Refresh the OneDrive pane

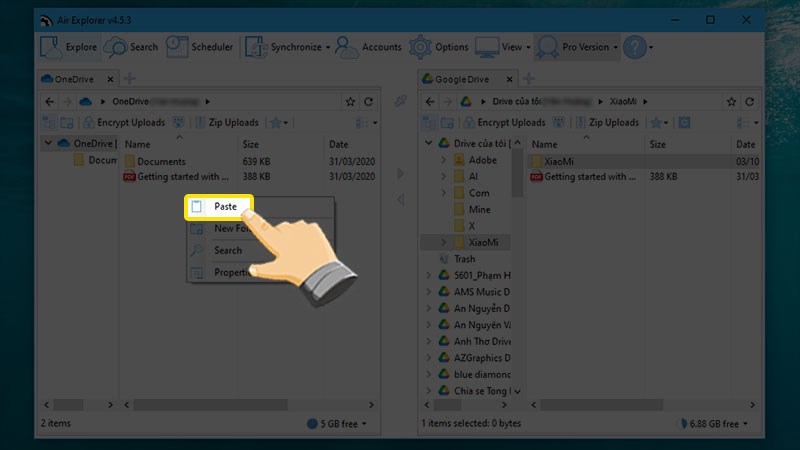(x=368, y=102)
